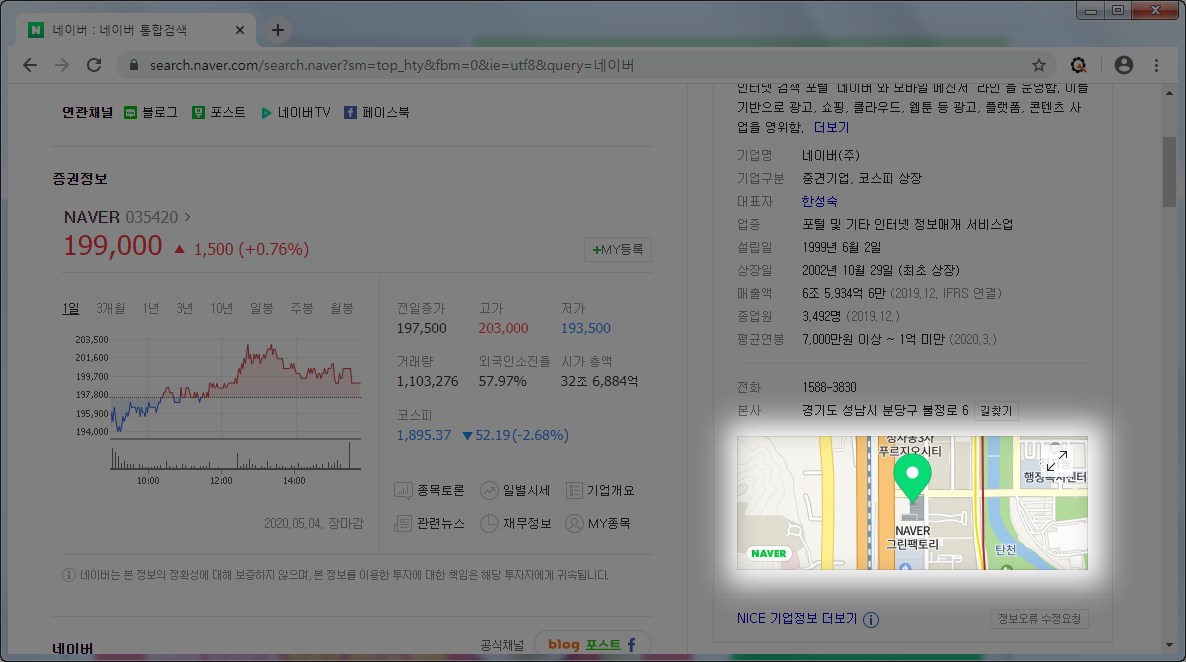Click the 정보오류 수정요청 button
Screen dimensions: 1186x662
[x=1039, y=619]
